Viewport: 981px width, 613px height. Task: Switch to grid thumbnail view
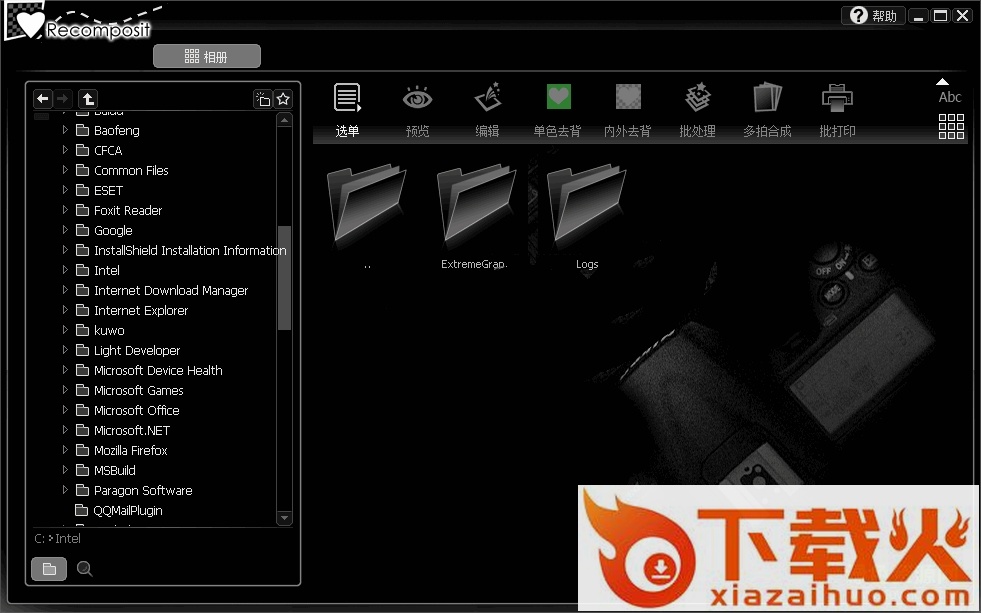tap(951, 126)
